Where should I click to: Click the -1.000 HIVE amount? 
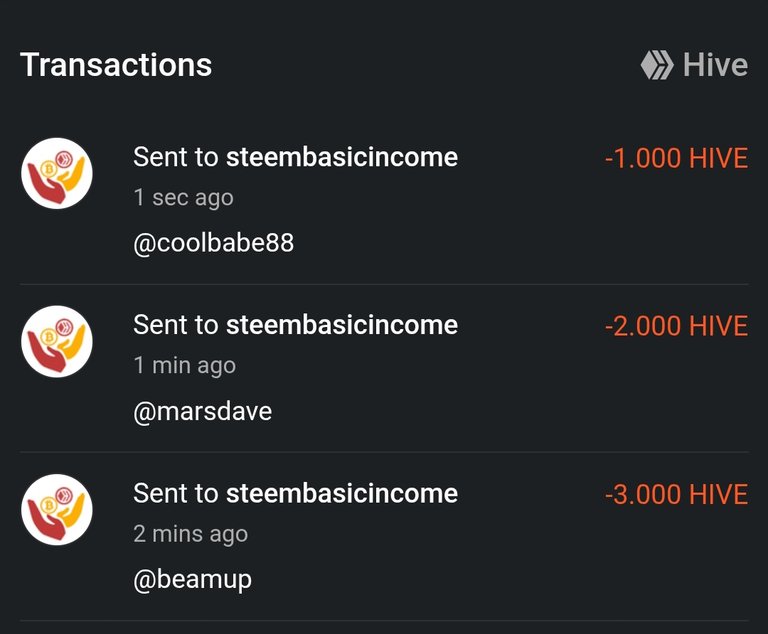(676, 158)
